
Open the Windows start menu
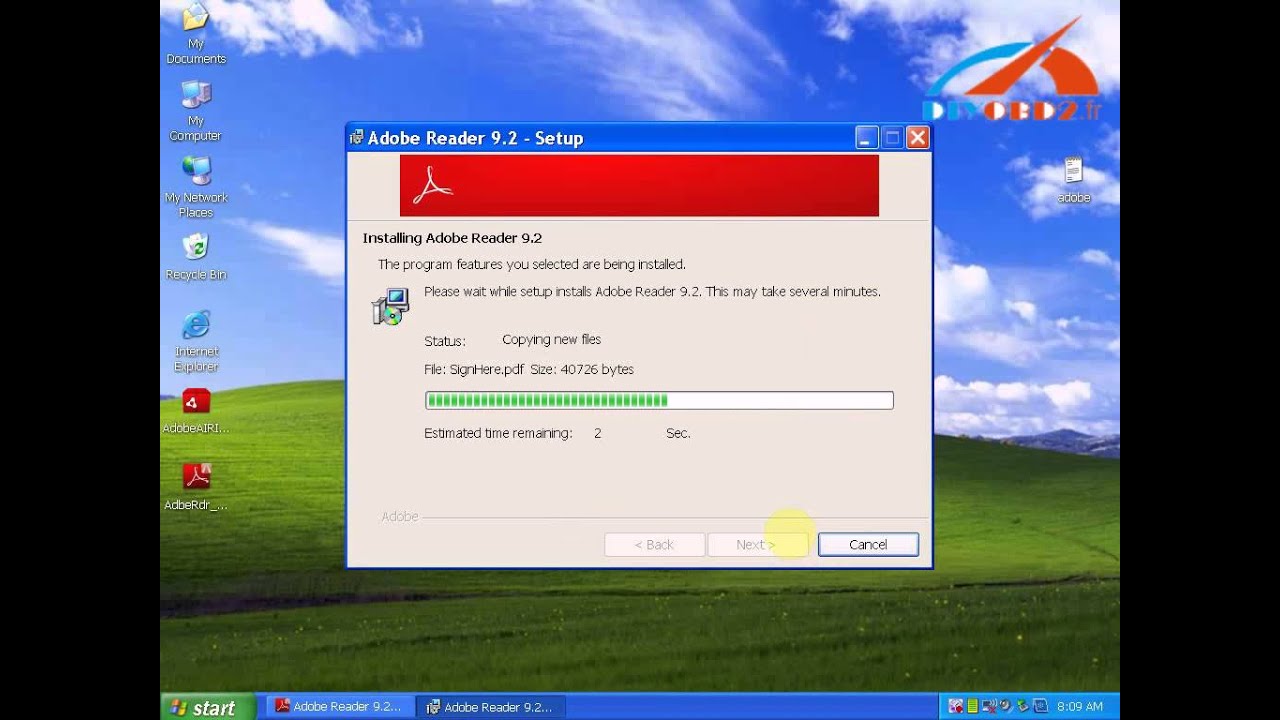pos(208,707)
